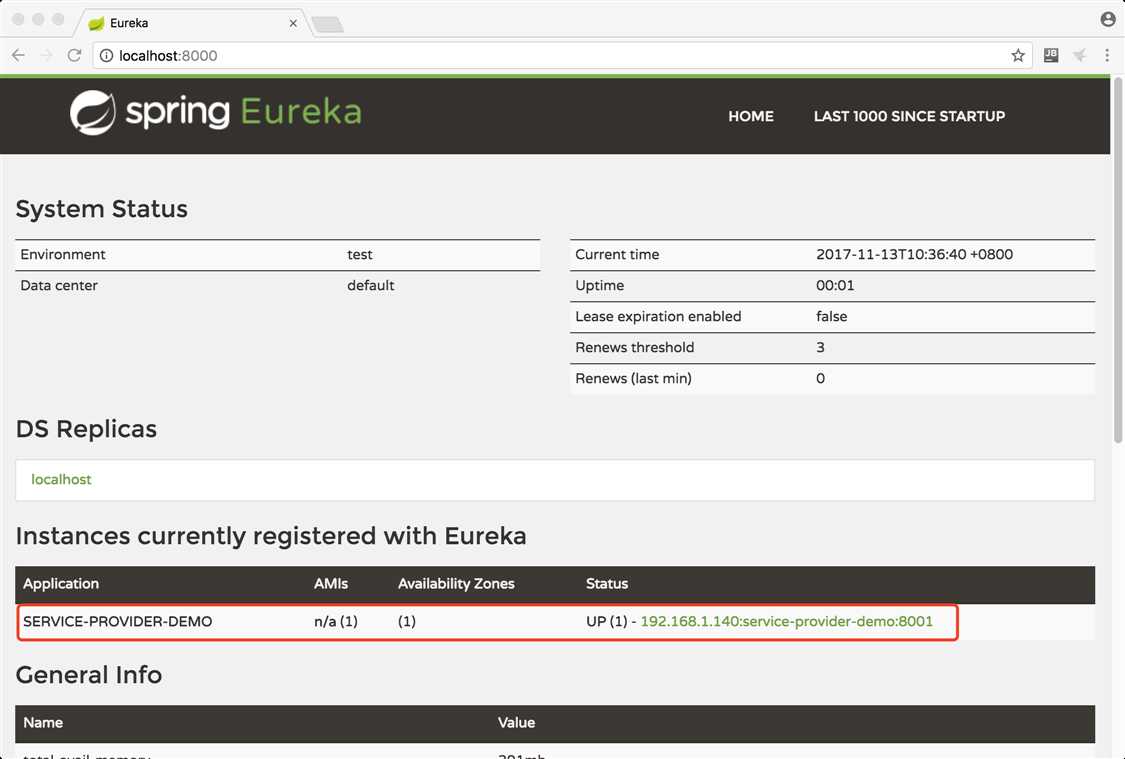
Task: Go to HOME in Eureka navigation
Action: [x=750, y=116]
